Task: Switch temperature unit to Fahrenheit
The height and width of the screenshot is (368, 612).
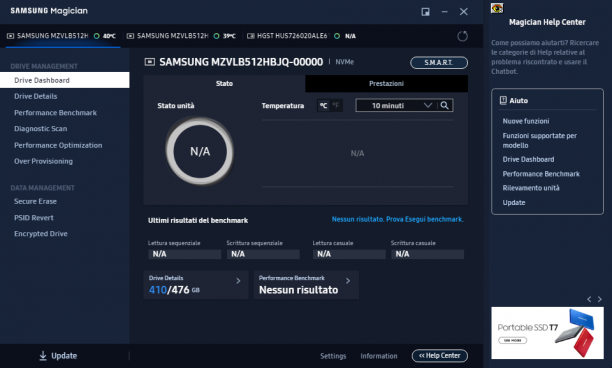Action: (336, 105)
